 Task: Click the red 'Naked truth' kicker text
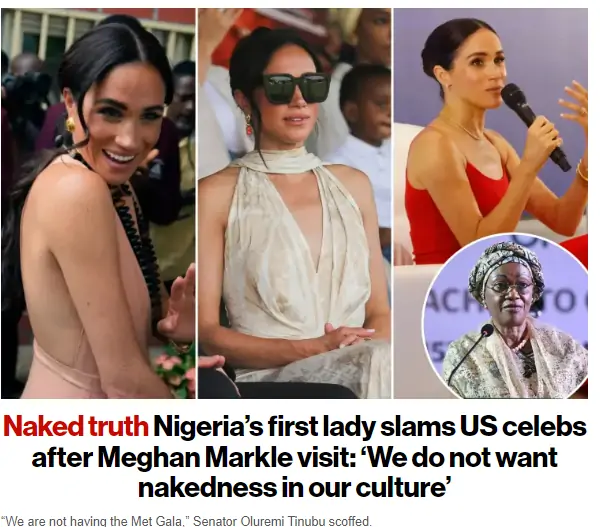pyautogui.click(x=76, y=426)
